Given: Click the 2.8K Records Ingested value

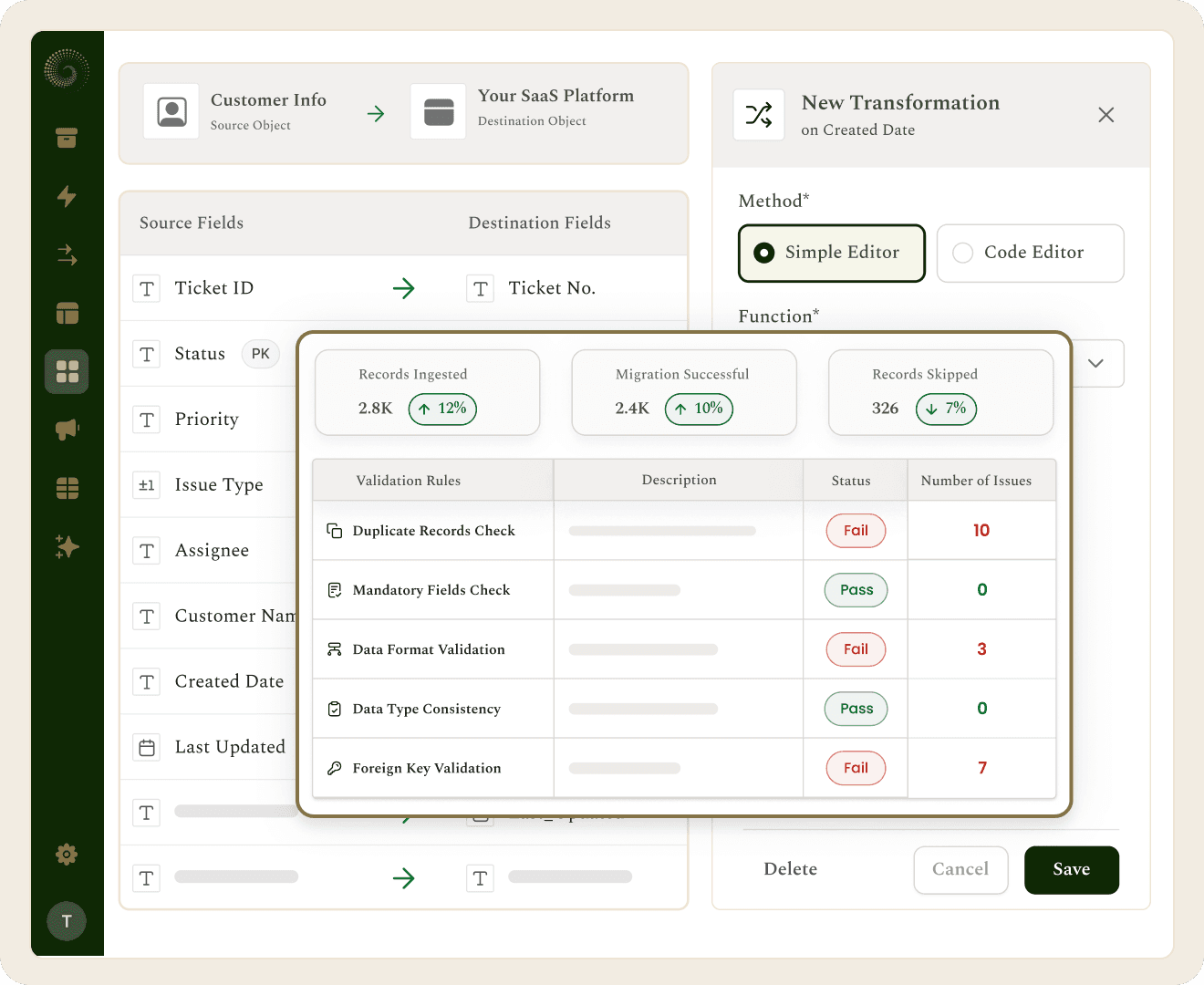Looking at the screenshot, I should tap(375, 409).
